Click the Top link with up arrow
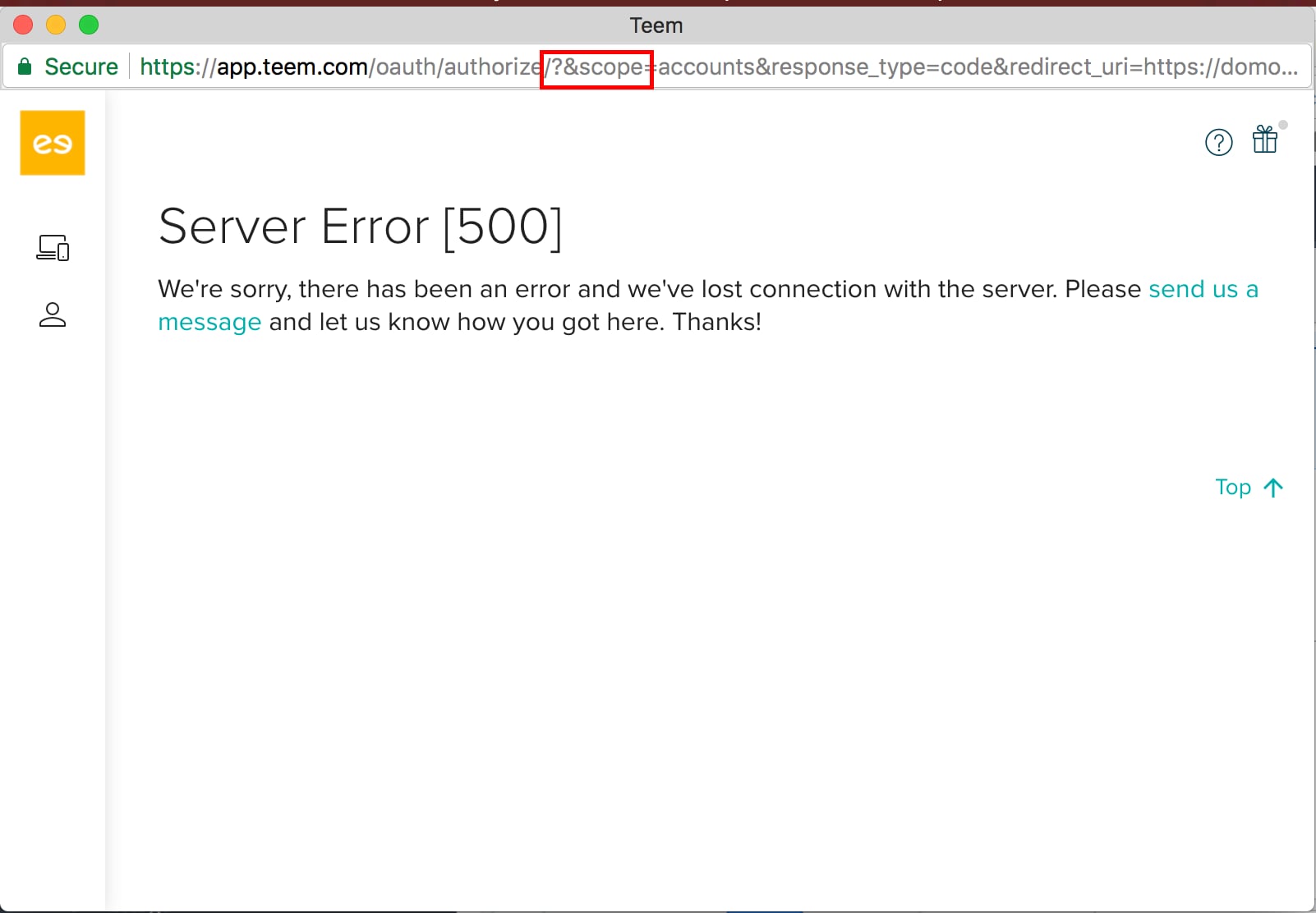Image resolution: width=1316 pixels, height=913 pixels. click(x=1249, y=487)
